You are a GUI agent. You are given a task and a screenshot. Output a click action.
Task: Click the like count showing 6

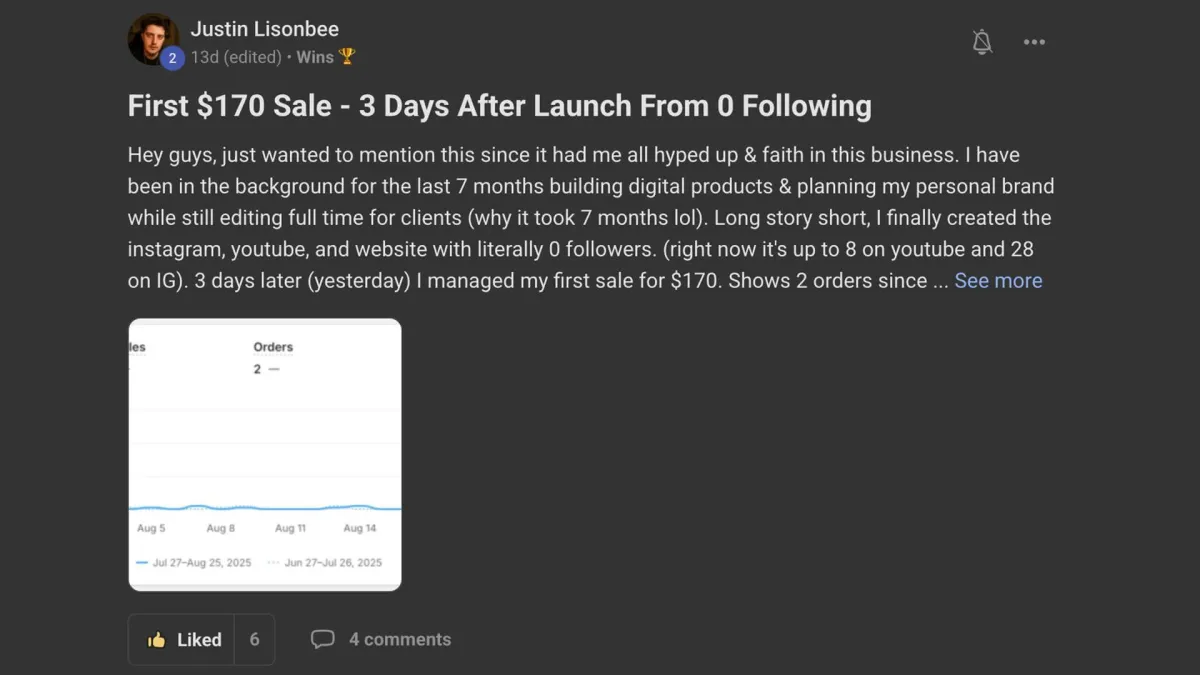point(255,640)
